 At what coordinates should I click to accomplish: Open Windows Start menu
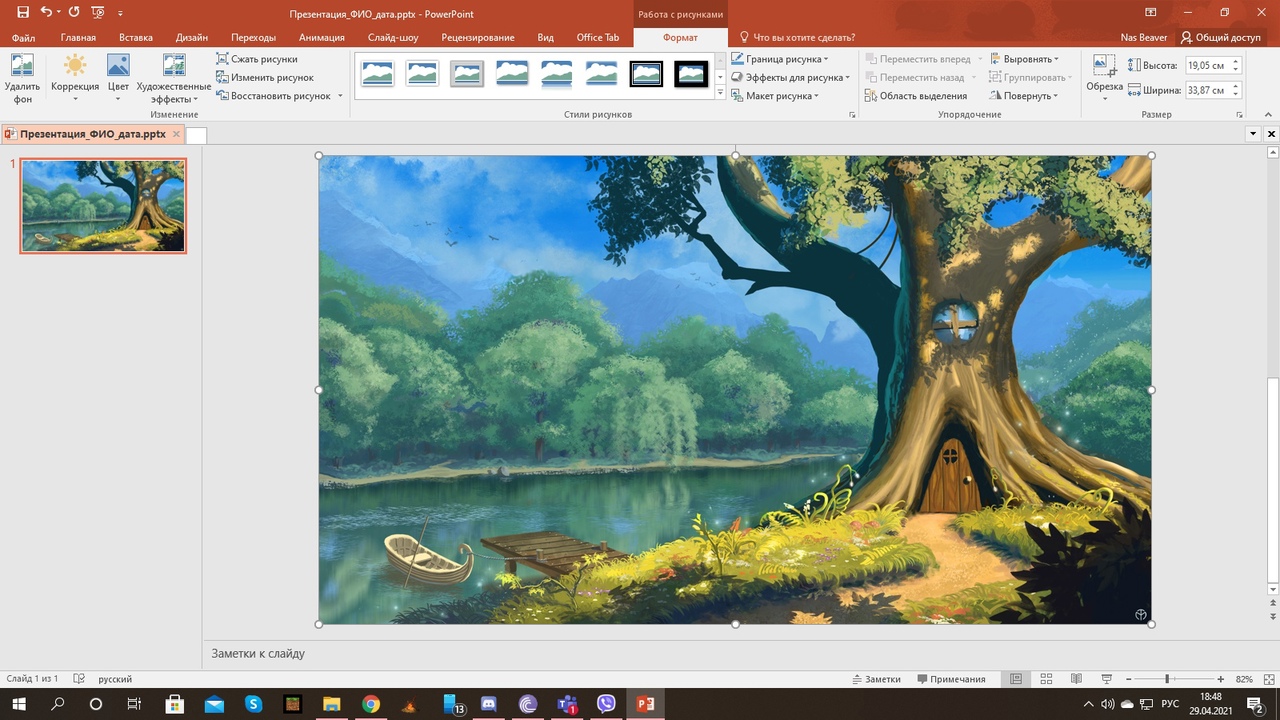[18, 705]
